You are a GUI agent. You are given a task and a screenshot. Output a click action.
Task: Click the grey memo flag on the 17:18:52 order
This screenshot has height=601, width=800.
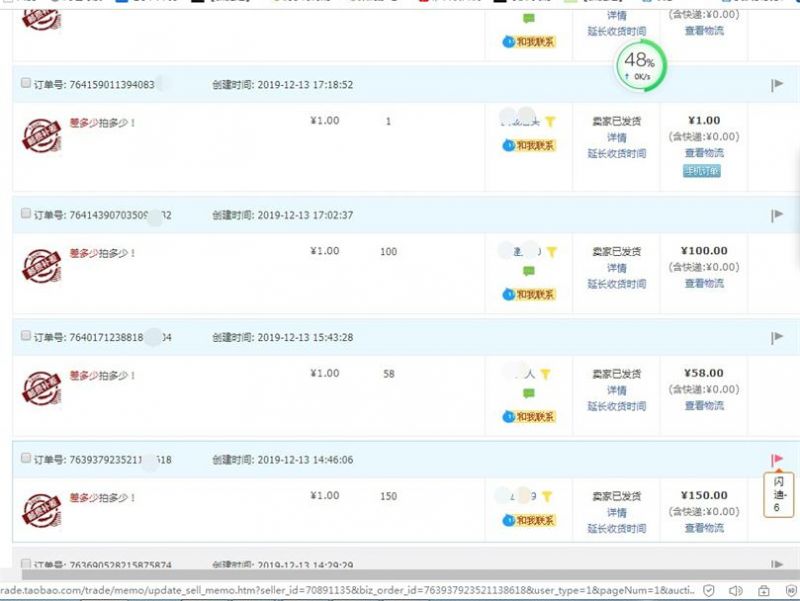point(777,85)
